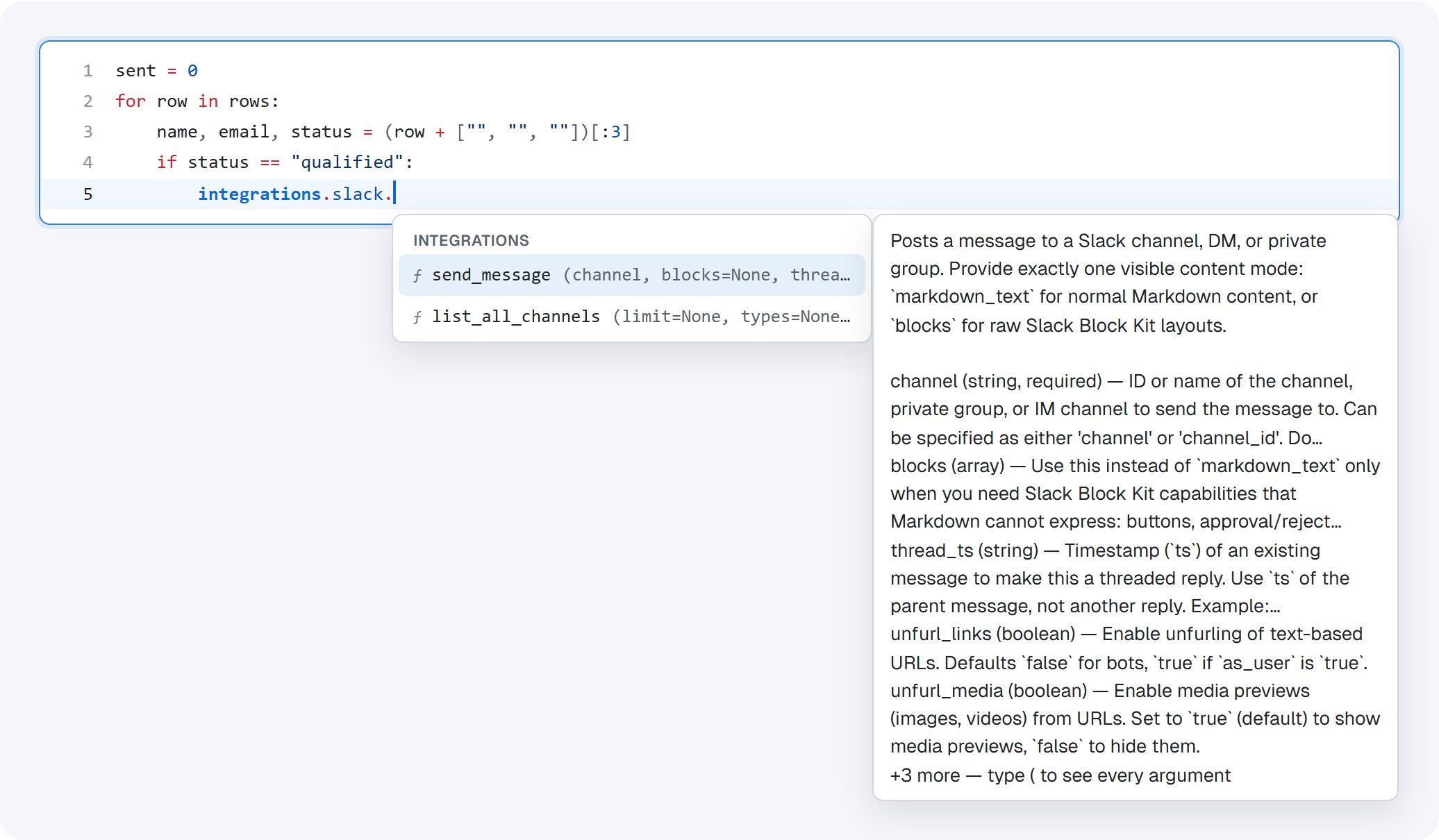Click the function icon beside send_message
This screenshot has width=1439, height=840.
pos(417,276)
